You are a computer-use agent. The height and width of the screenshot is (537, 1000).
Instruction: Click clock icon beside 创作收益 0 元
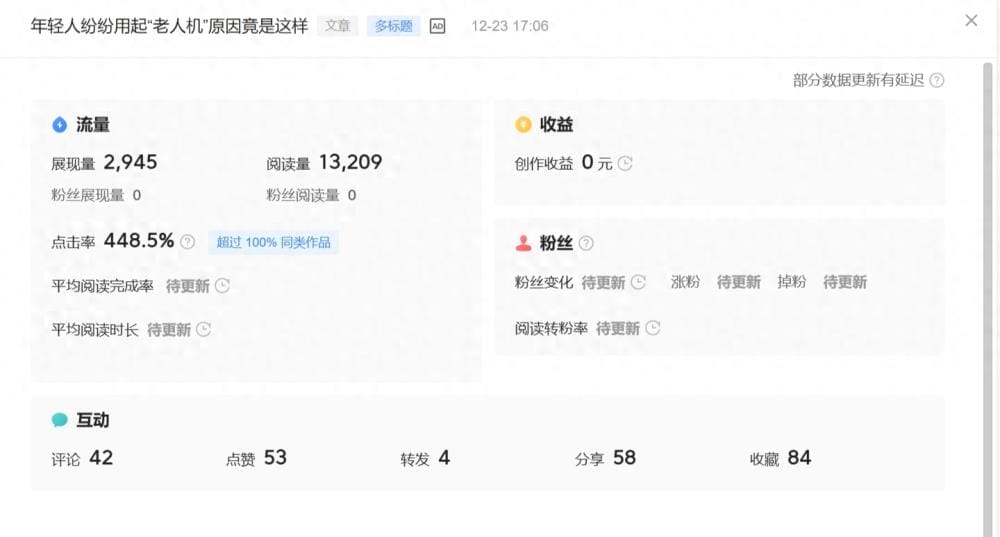coord(625,163)
